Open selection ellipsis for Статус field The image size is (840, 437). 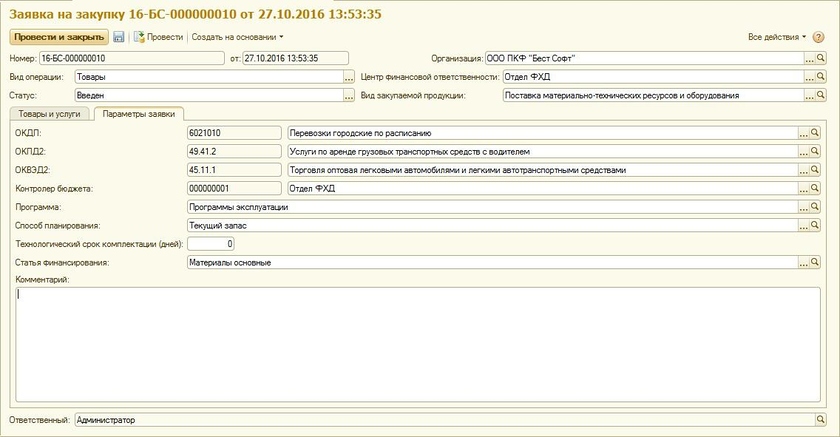349,96
